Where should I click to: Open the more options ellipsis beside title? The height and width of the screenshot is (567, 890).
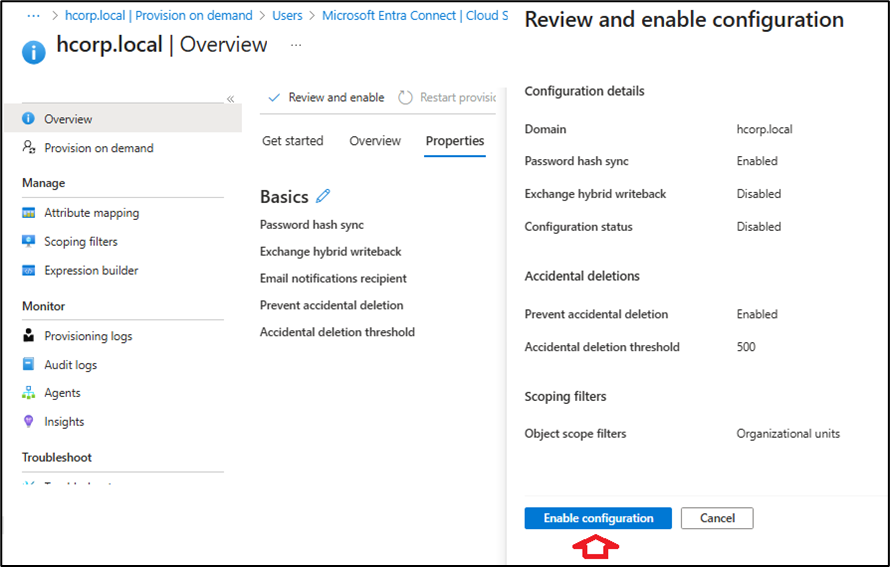pyautogui.click(x=295, y=45)
